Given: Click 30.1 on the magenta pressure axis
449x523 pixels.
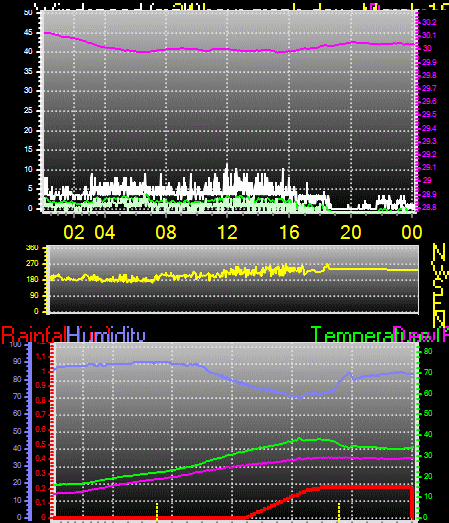Looking at the screenshot, I should [429, 35].
